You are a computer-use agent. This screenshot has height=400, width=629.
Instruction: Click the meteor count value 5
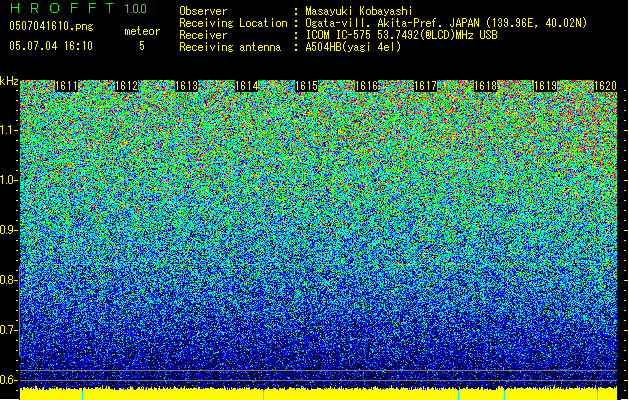142,46
